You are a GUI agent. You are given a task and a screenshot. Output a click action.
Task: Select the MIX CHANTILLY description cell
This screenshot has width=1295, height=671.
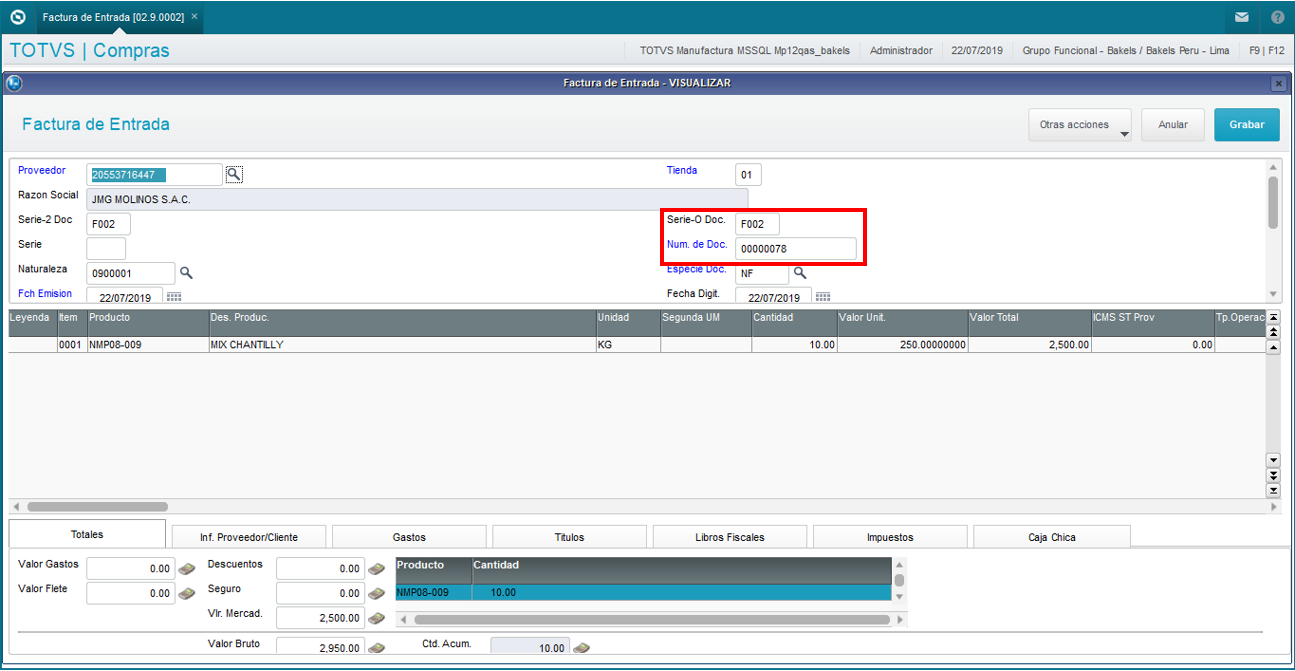click(x=401, y=344)
